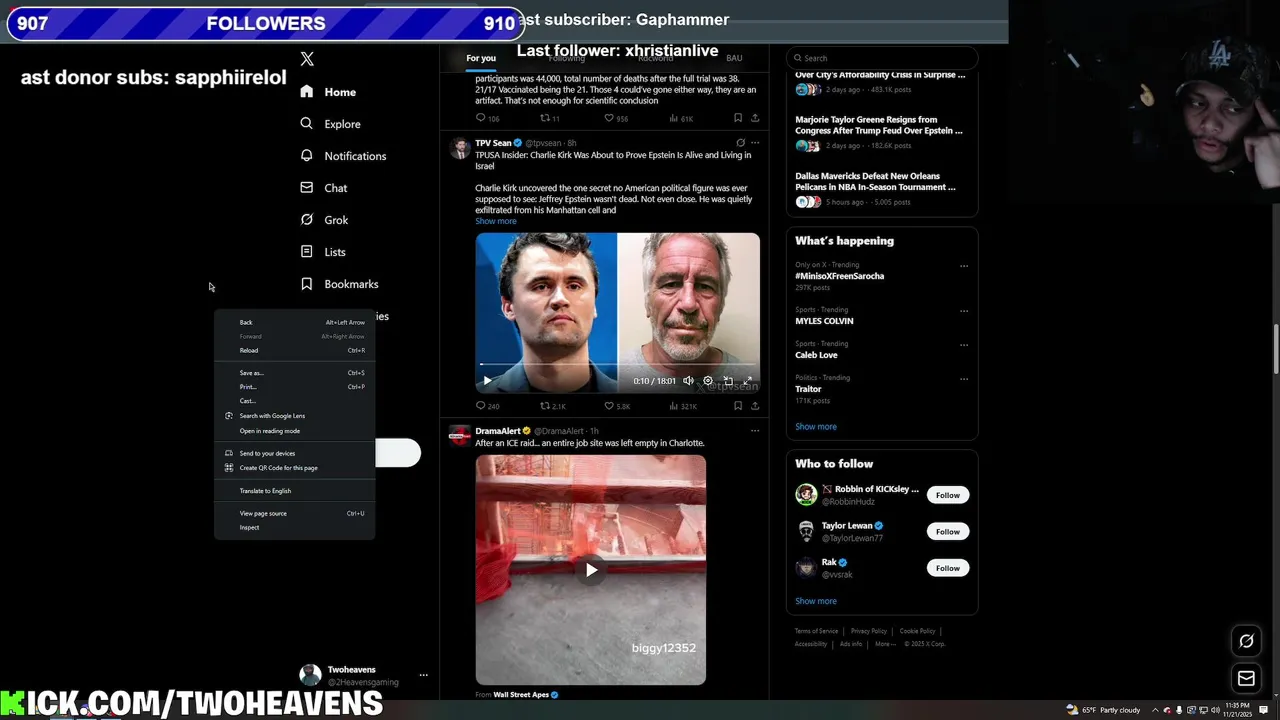Image resolution: width=1280 pixels, height=720 pixels.
Task: Open the #MinisoXFreenSarocha trend
Action: [x=839, y=276]
